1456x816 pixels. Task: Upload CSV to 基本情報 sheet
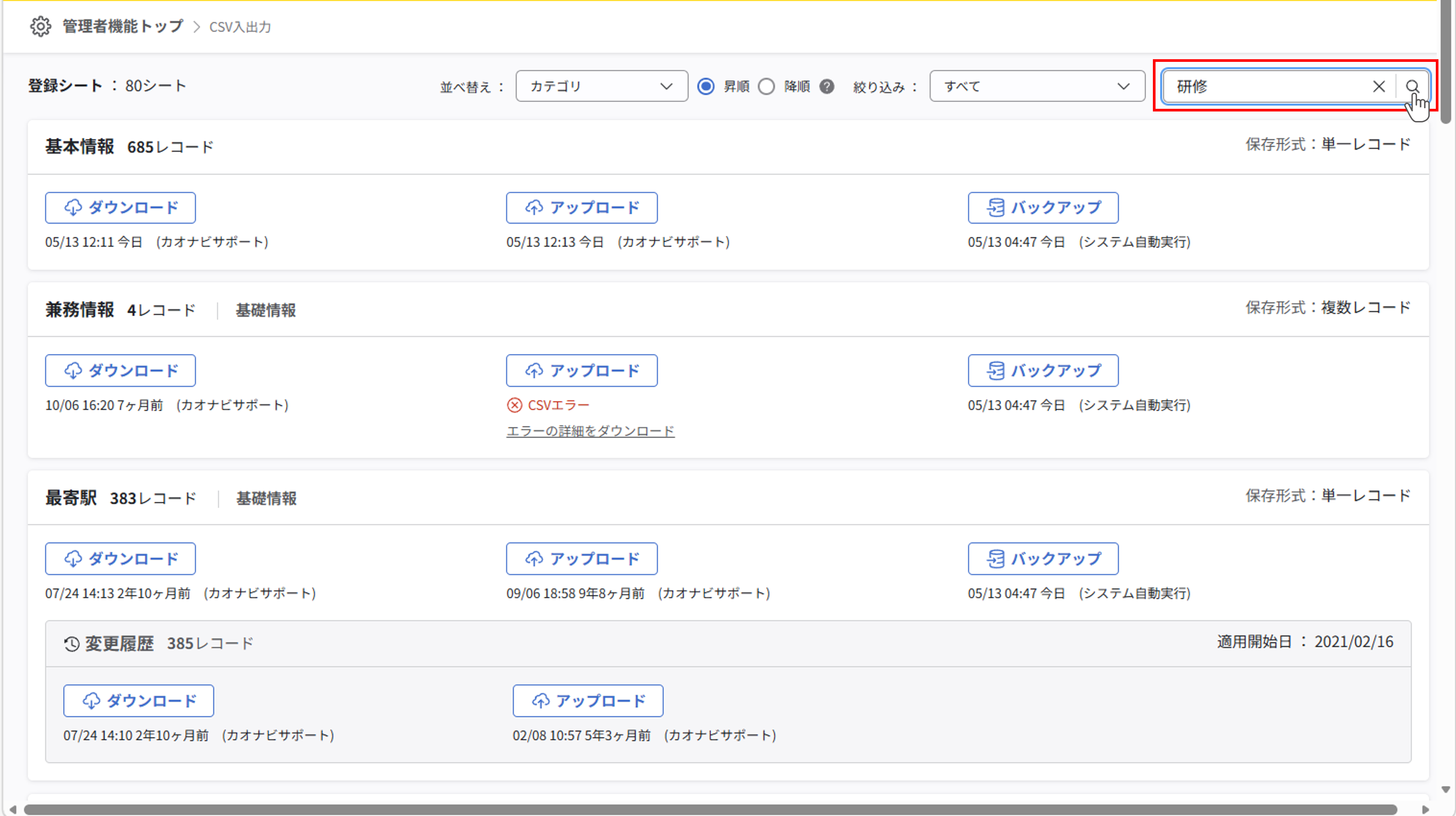click(x=582, y=208)
